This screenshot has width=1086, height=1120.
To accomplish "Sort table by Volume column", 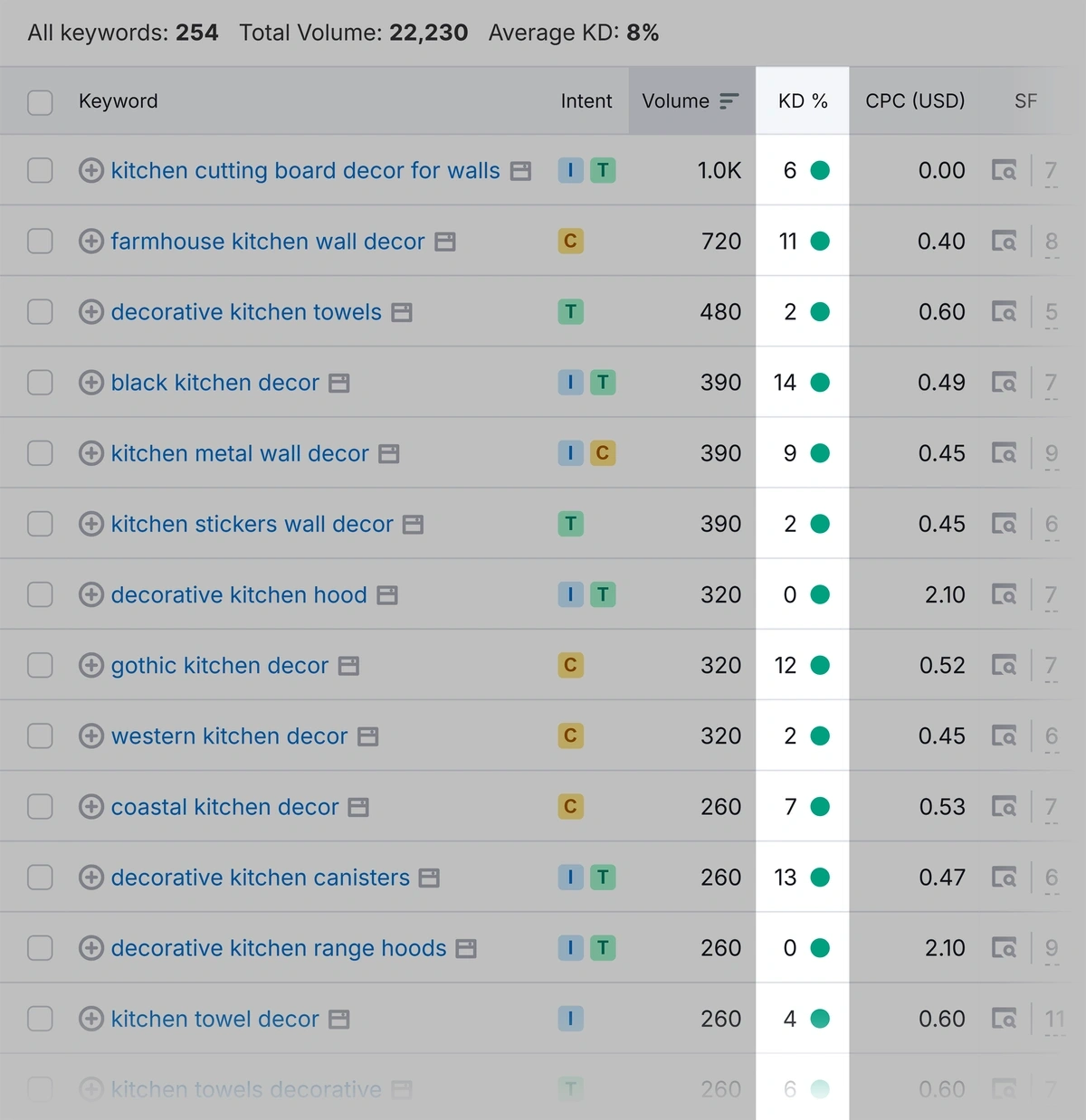I will pyautogui.click(x=691, y=101).
